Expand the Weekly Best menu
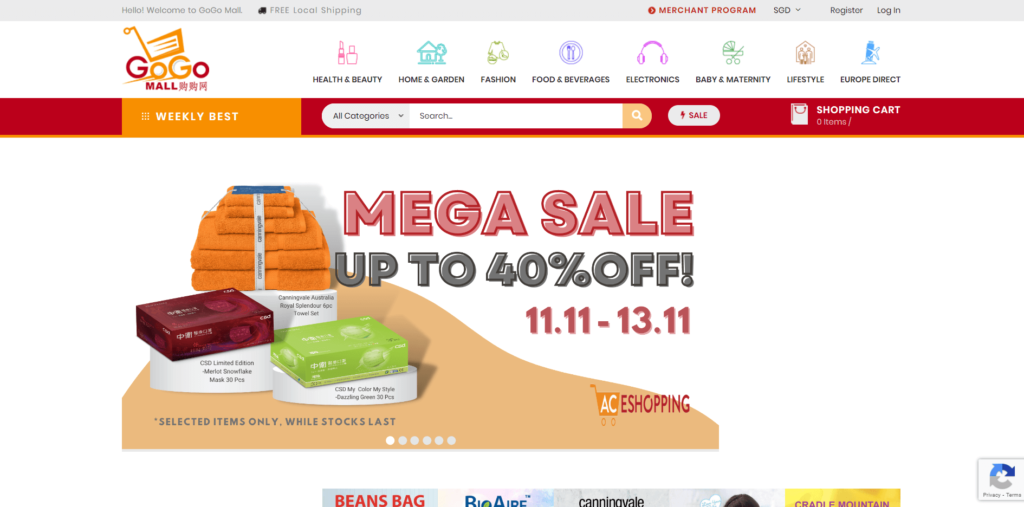The width and height of the screenshot is (1024, 507). [x=212, y=117]
